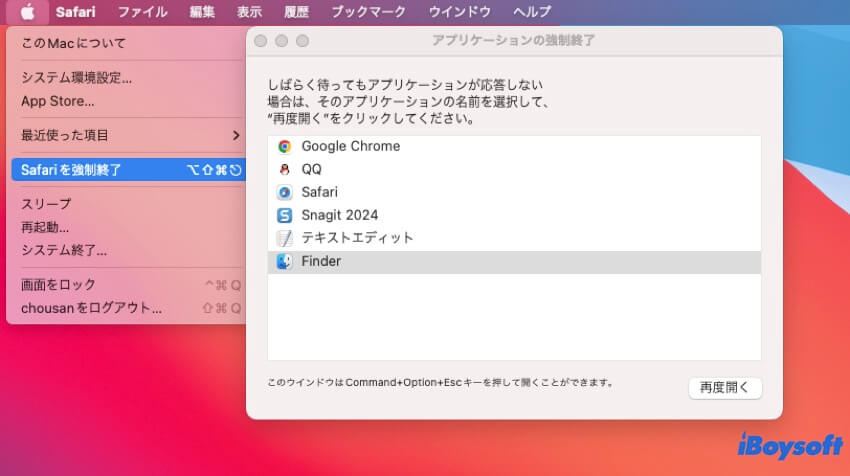Open the ウインドウ menu

tap(460, 11)
